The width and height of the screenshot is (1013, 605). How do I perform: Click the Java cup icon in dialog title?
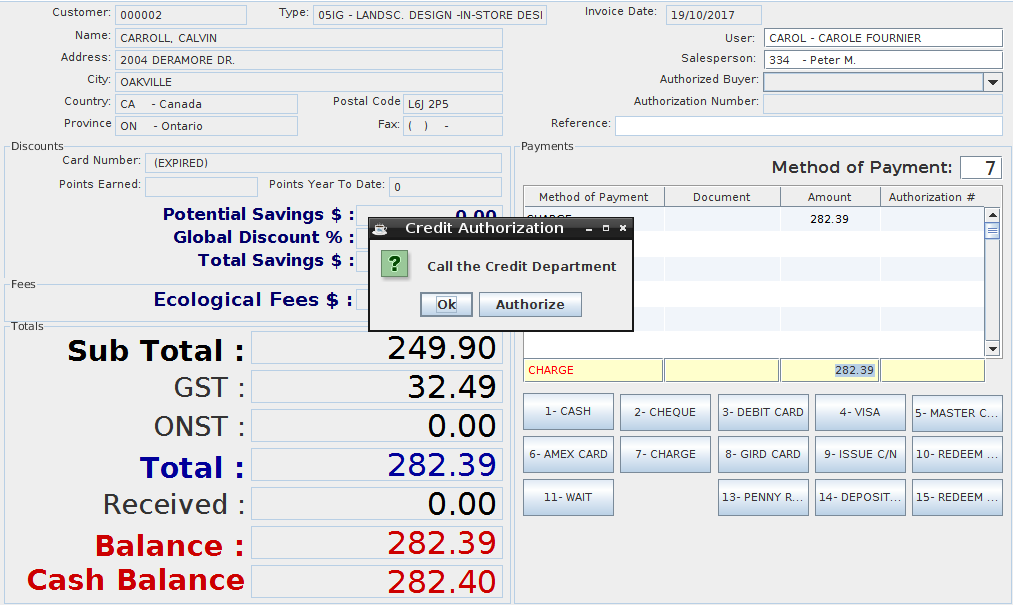coord(380,228)
